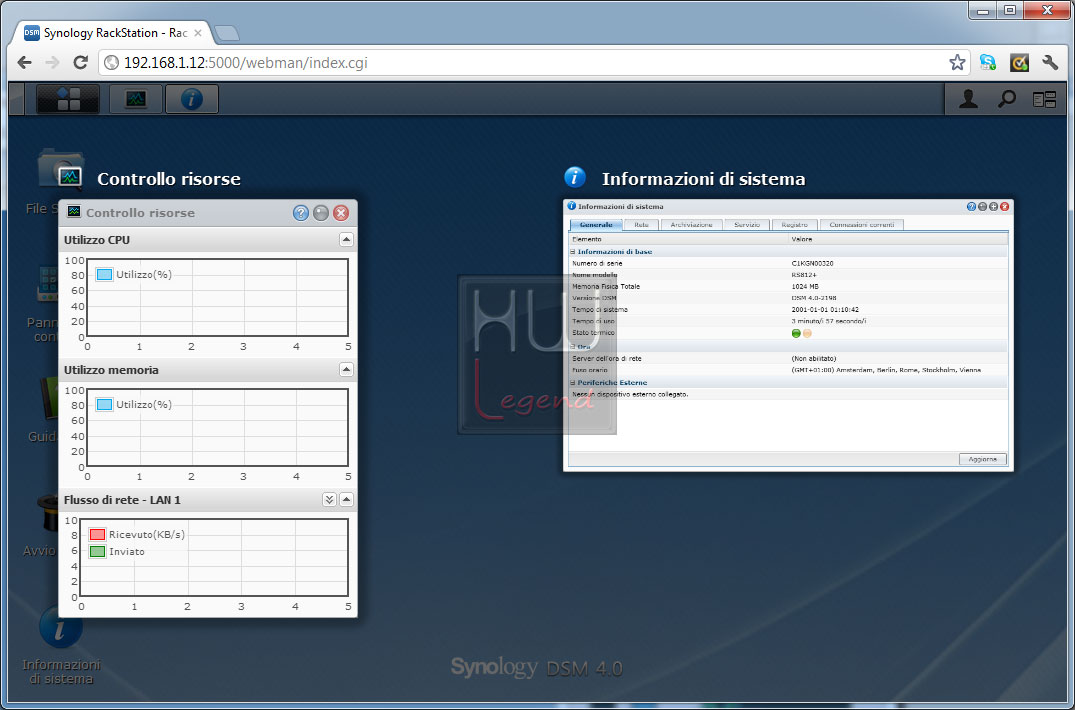Switch to the Registro tab

(794, 225)
